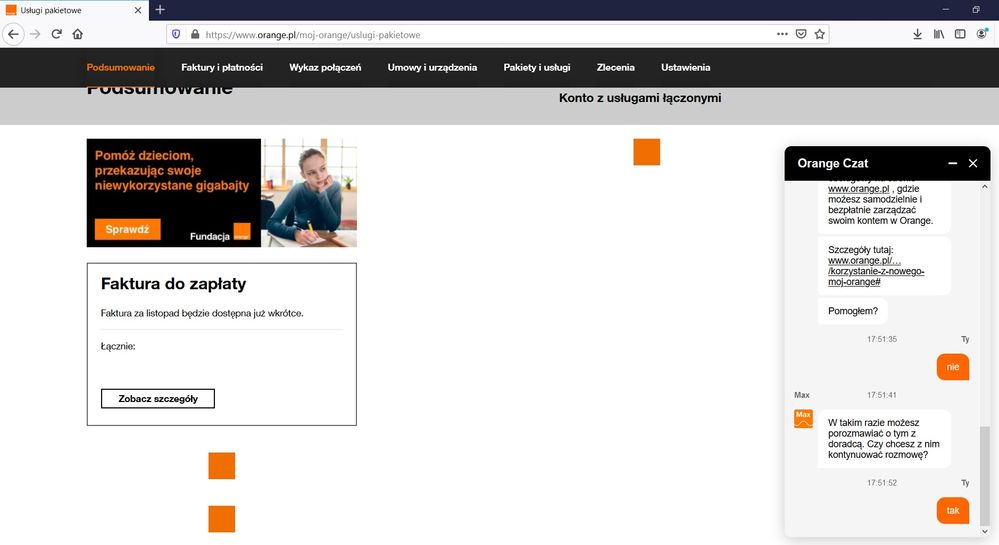999x545 pixels.
Task: Open the Firefox account avatar icon
Action: pos(982,34)
